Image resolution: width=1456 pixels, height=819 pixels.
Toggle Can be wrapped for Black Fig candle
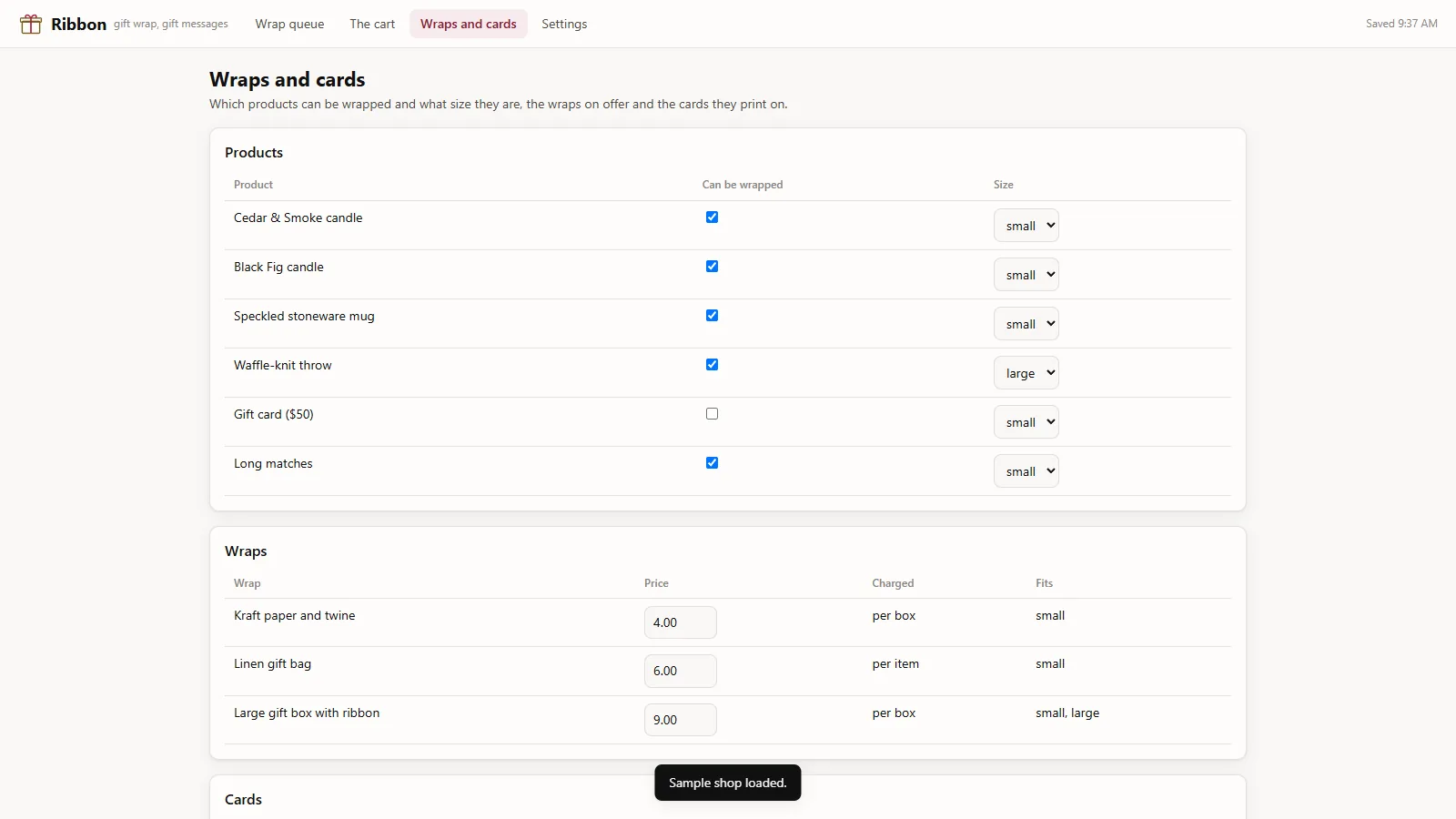[712, 267]
